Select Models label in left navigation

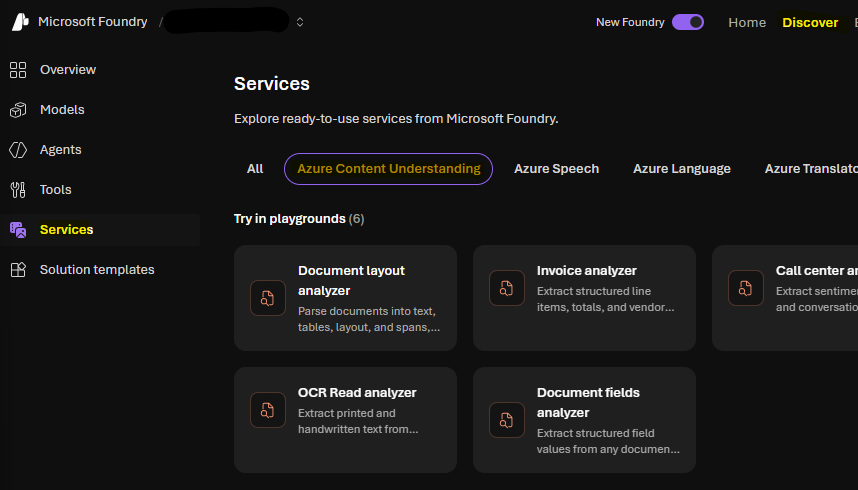coord(62,109)
